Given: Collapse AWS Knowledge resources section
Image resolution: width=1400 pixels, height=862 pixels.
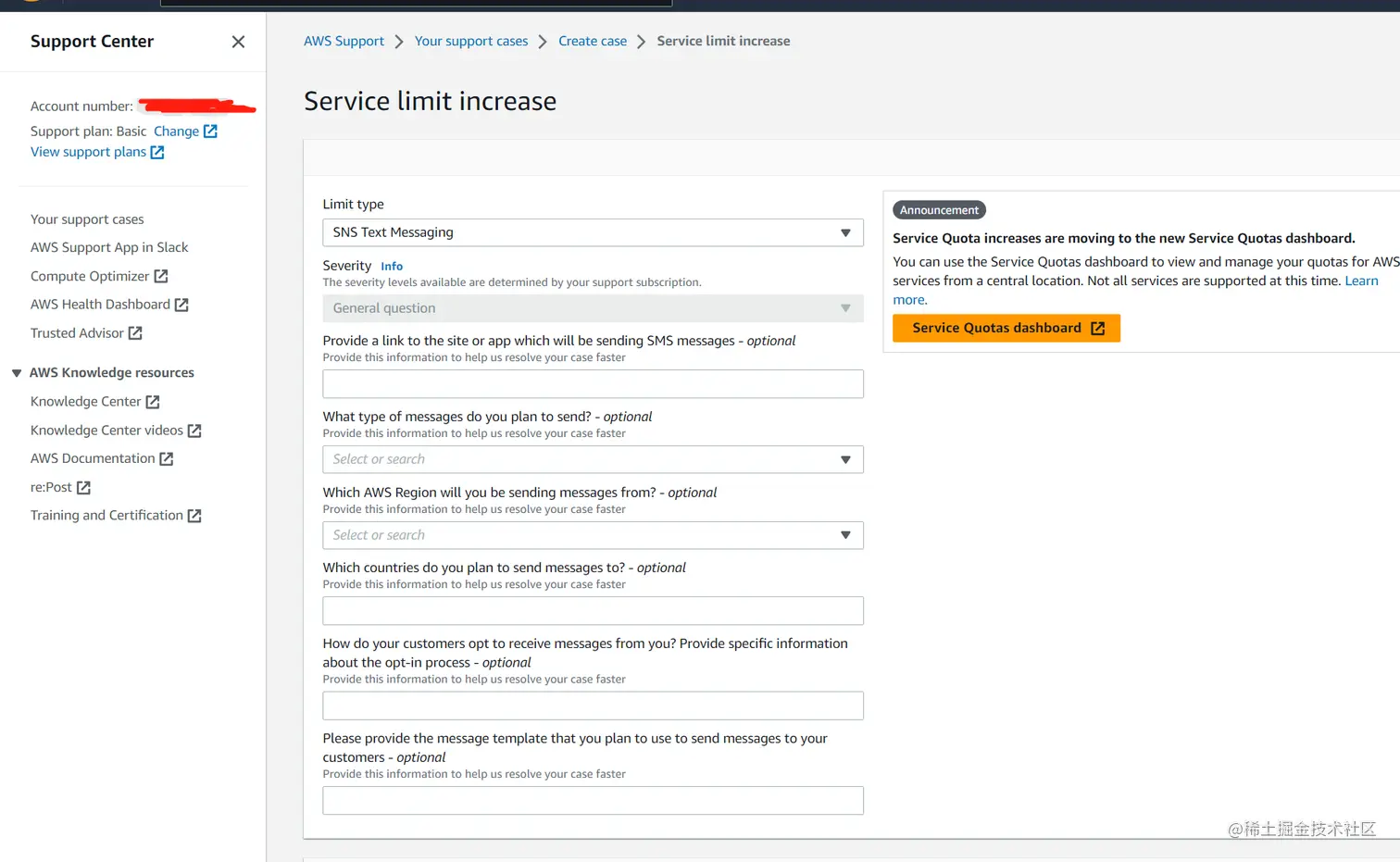Looking at the screenshot, I should pyautogui.click(x=17, y=373).
